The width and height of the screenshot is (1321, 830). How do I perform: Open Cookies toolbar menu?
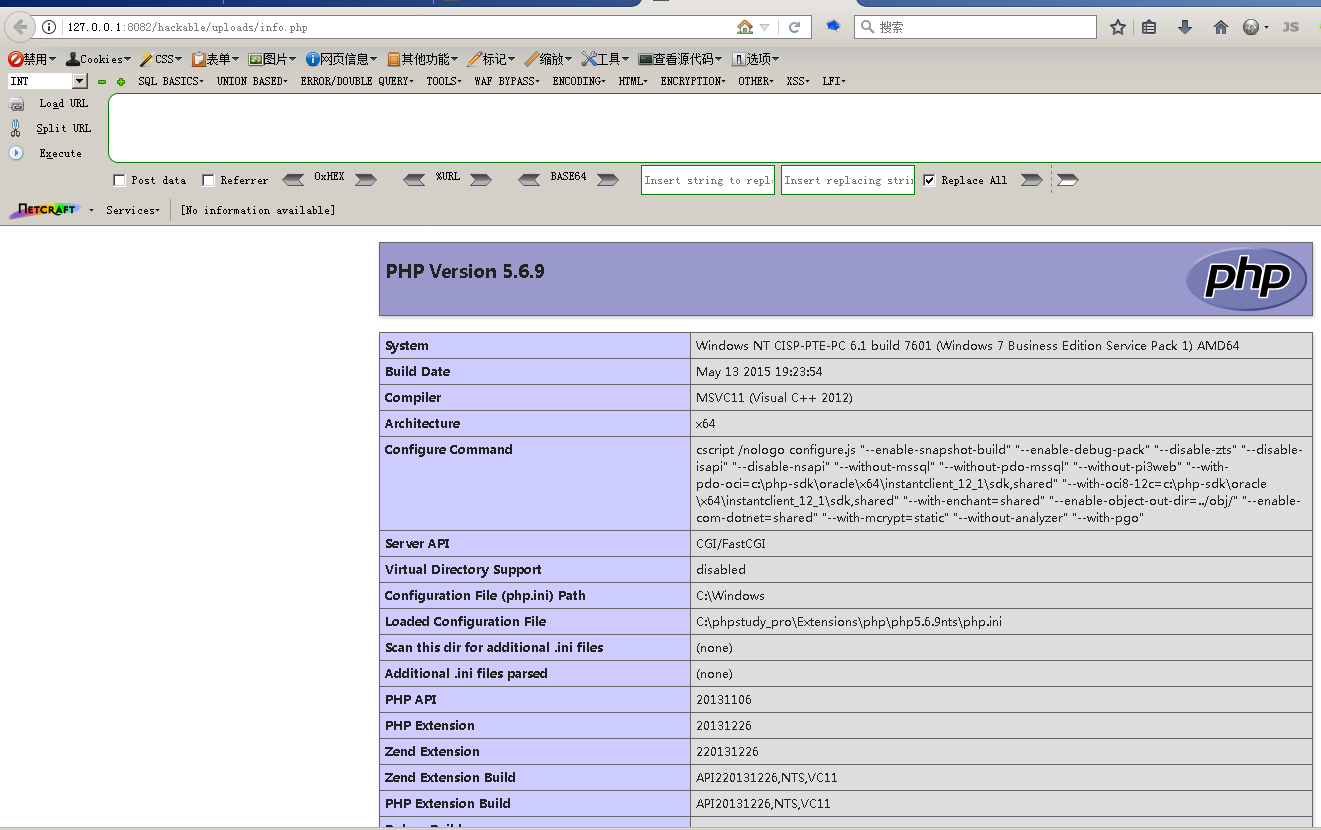[98, 59]
